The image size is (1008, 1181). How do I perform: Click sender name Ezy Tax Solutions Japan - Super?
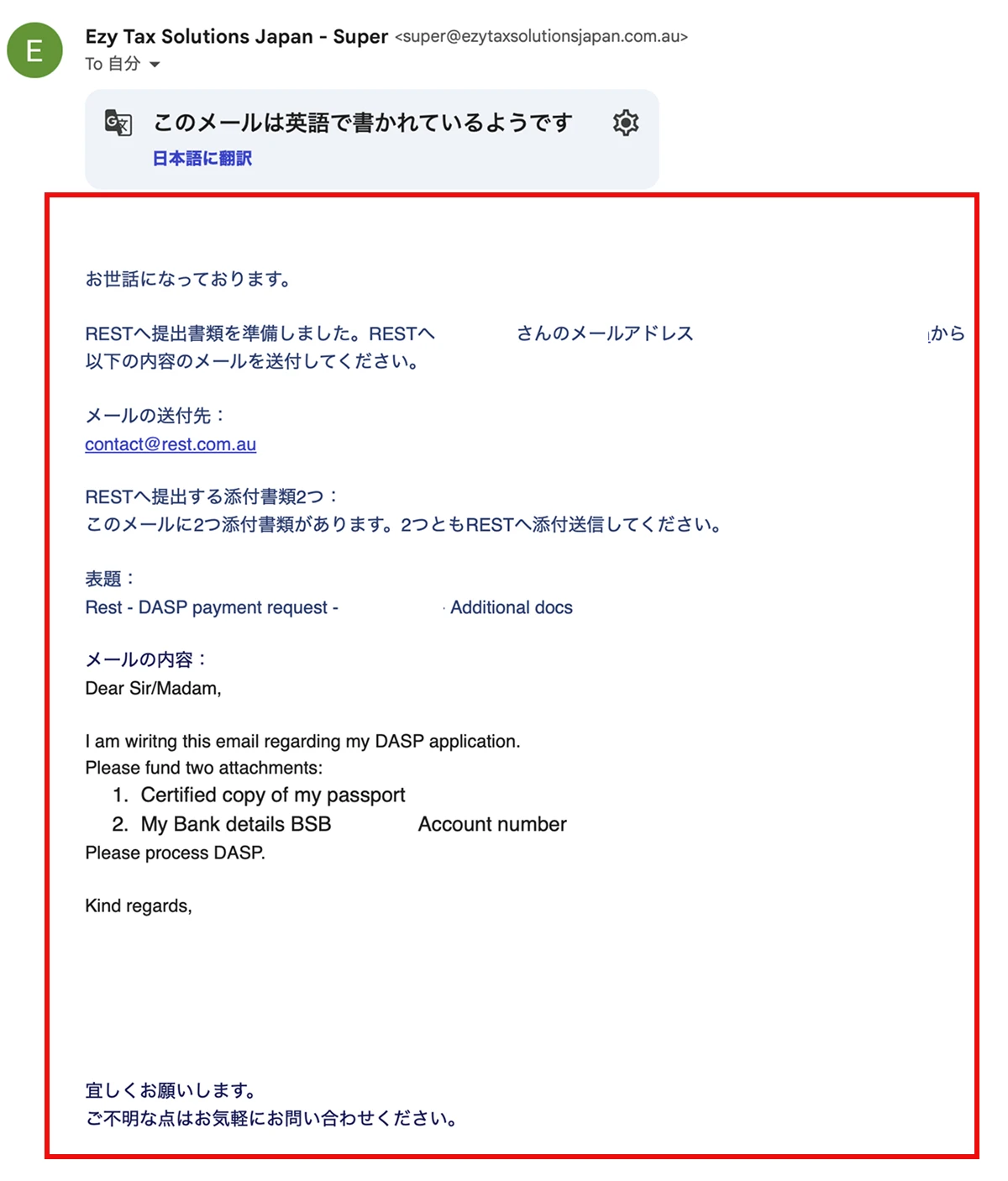pyautogui.click(x=237, y=36)
